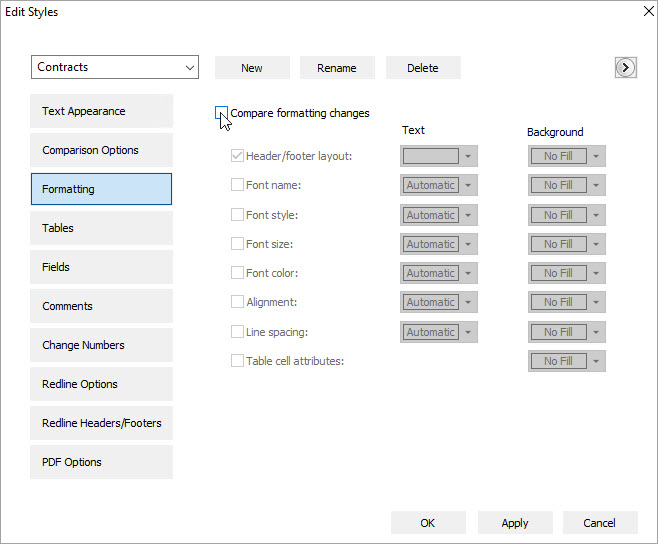Toggle Font style checkbox
Viewport: 658px width, 544px height.
tap(237, 214)
